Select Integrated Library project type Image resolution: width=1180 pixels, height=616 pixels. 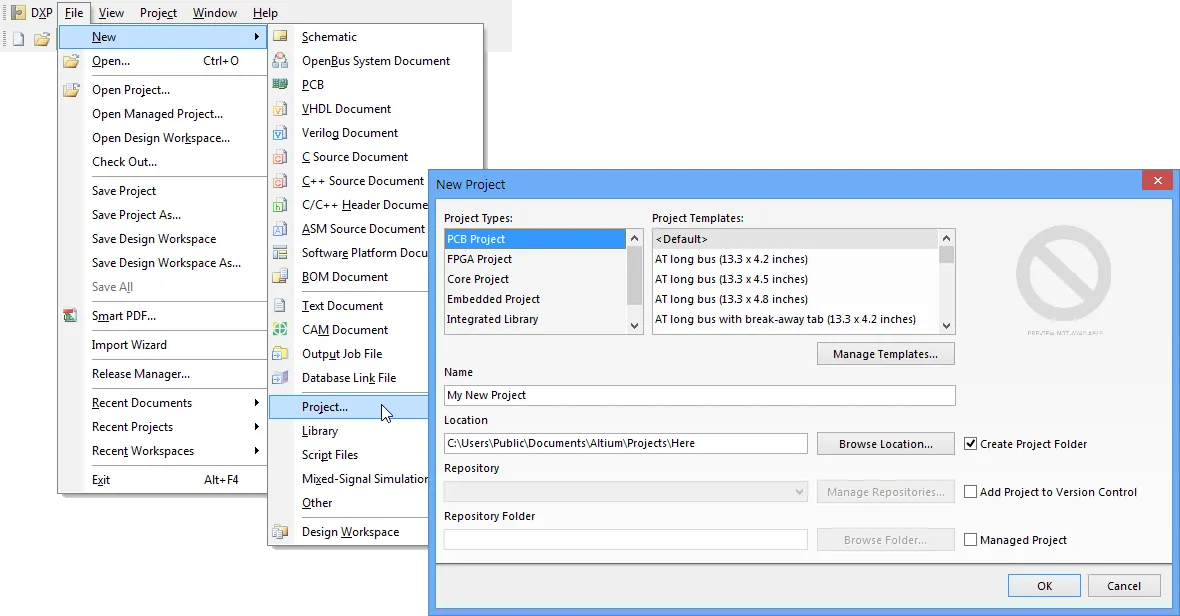tap(535, 319)
